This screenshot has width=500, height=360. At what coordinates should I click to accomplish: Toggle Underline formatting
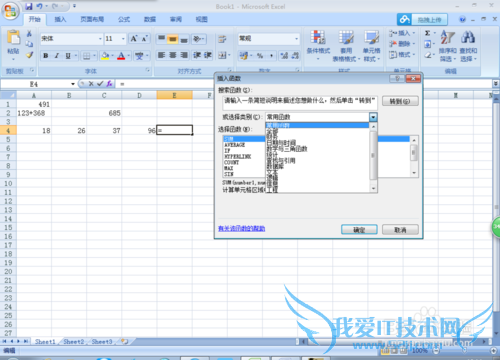click(68, 56)
